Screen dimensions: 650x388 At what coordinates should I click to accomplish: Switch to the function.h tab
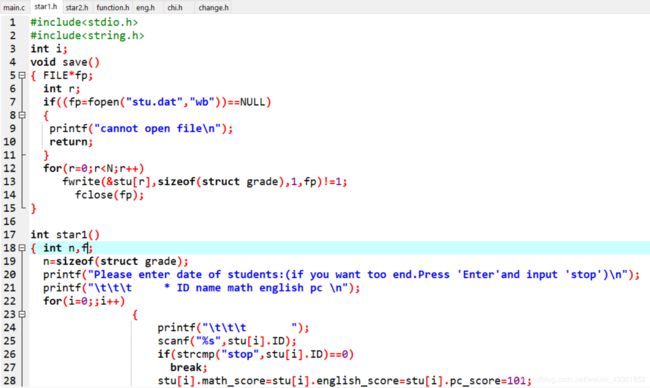click(113, 7)
